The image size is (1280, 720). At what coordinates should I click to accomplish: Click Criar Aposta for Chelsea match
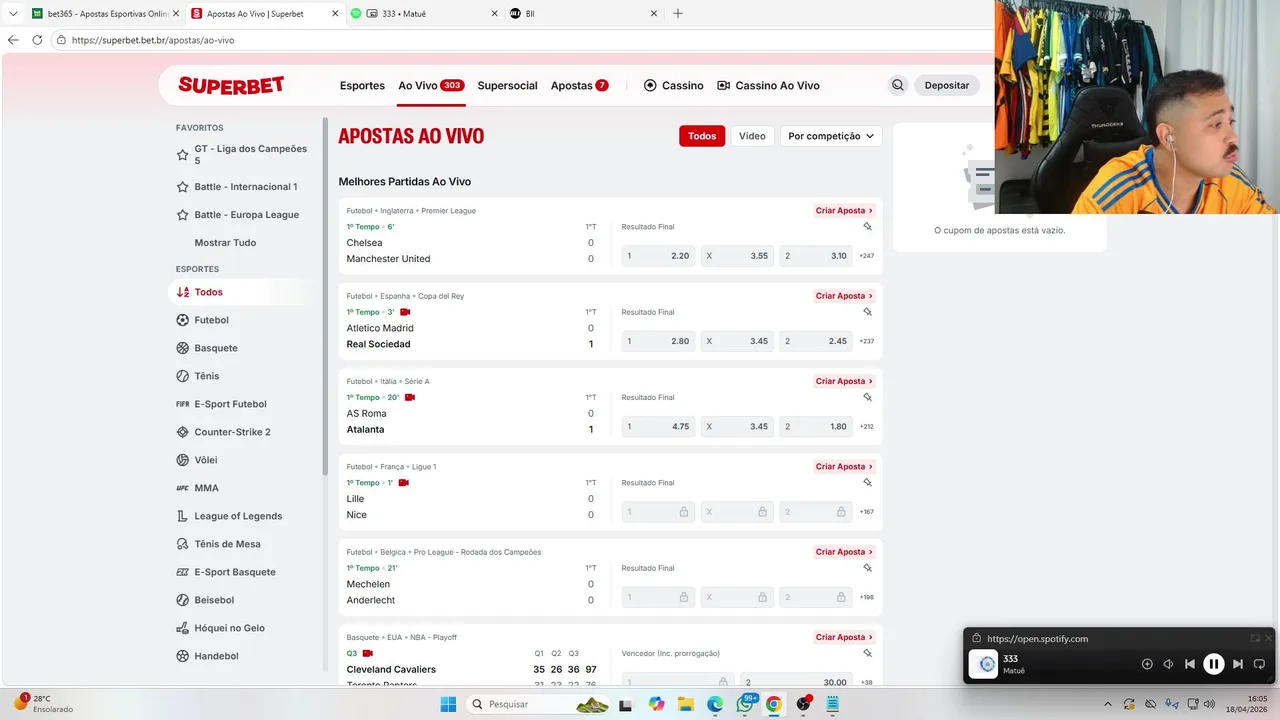(845, 211)
